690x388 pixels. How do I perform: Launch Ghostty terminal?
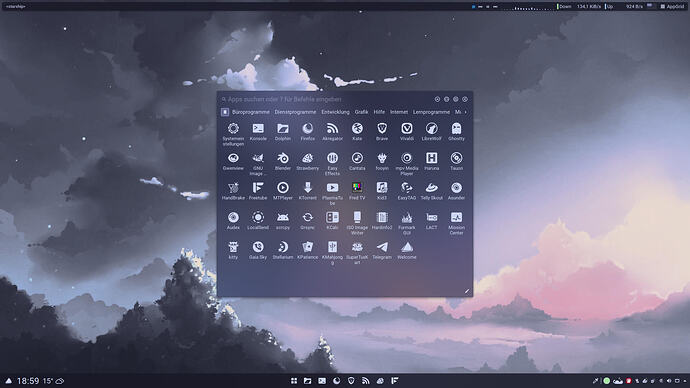456,132
